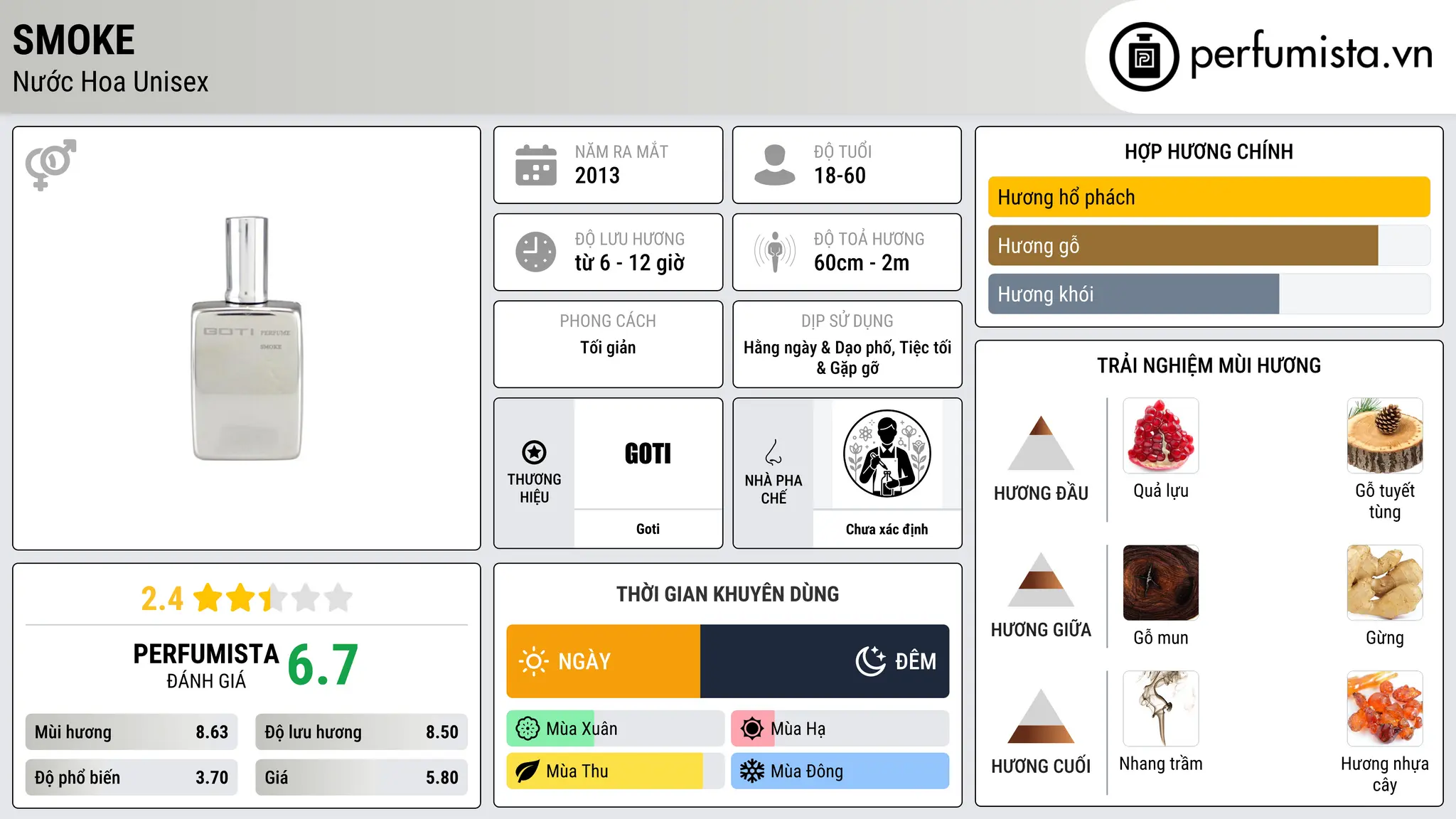Image resolution: width=1456 pixels, height=819 pixels.
Task: Click the yellow Hương hổ phách accord bar
Action: (x=1209, y=197)
